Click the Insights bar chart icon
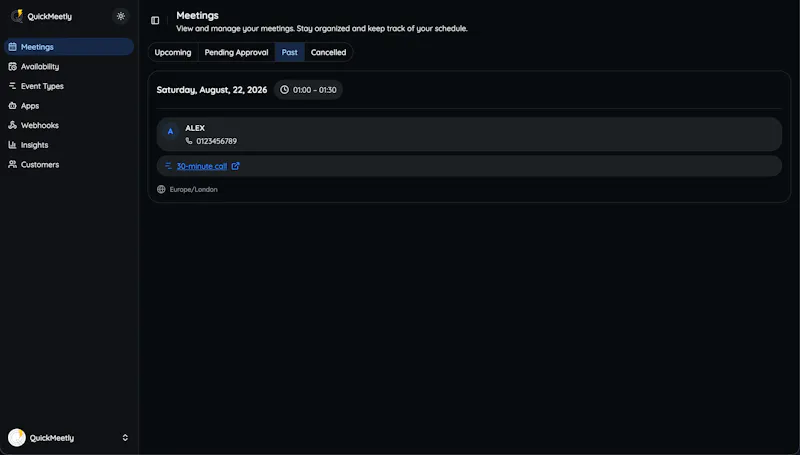The height and width of the screenshot is (455, 800). pyautogui.click(x=12, y=145)
